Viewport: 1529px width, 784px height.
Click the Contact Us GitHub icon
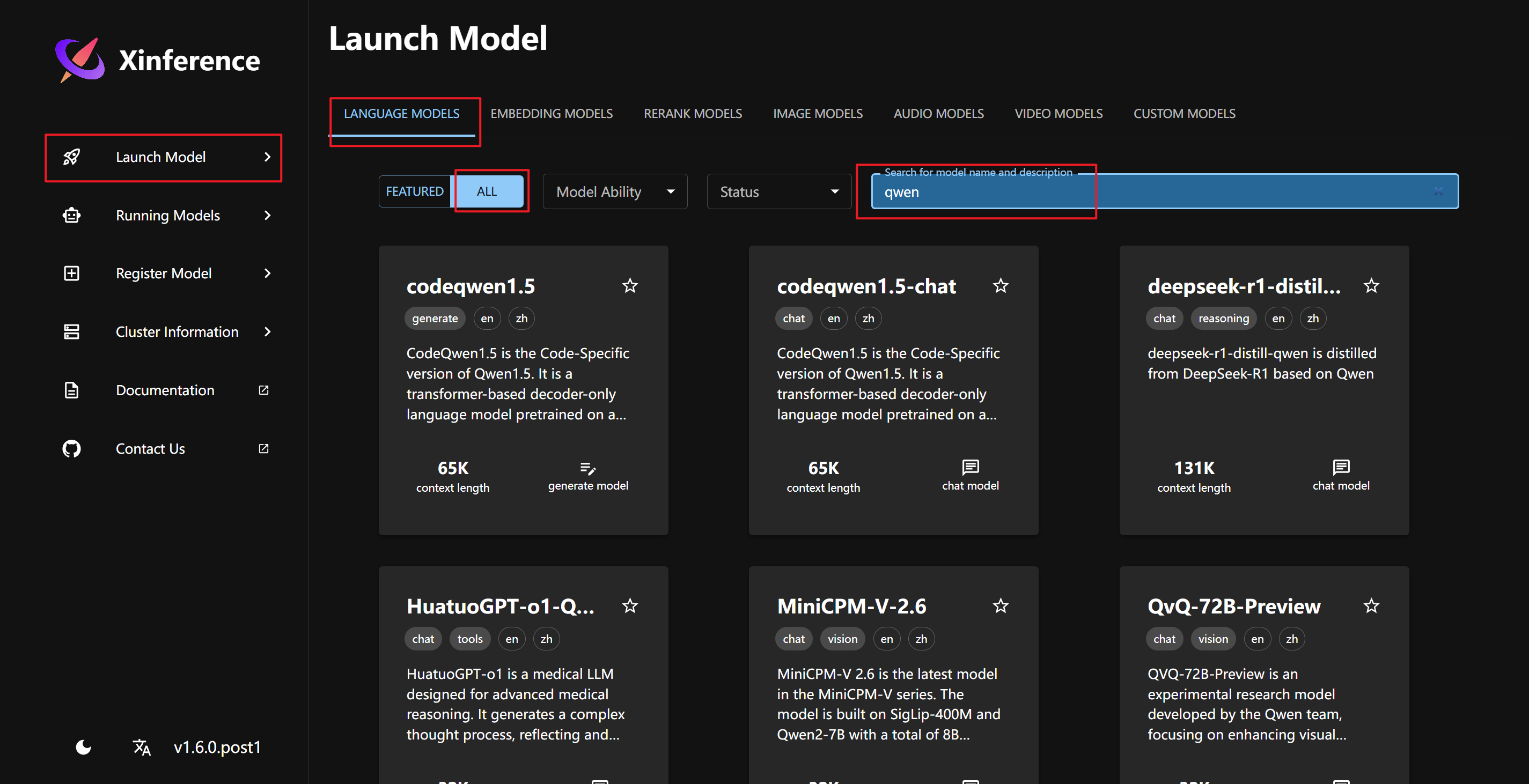(x=71, y=449)
